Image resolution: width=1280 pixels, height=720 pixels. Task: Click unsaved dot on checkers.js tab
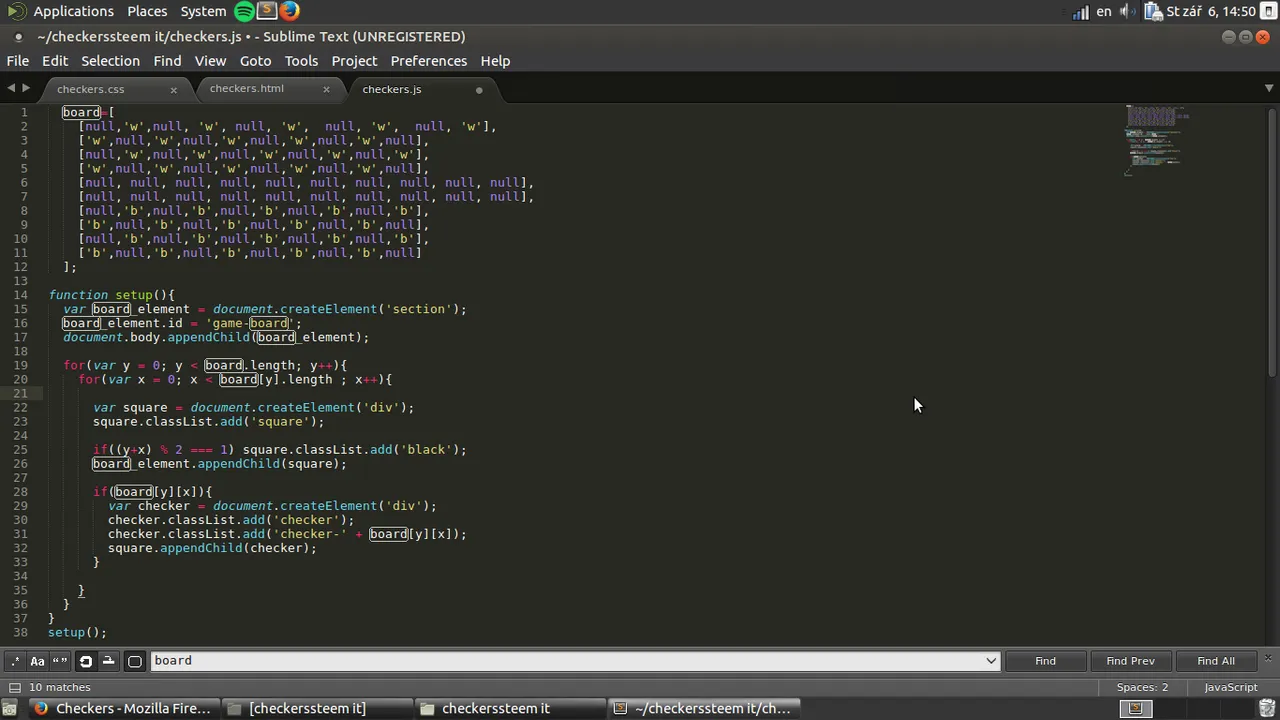pyautogui.click(x=479, y=90)
